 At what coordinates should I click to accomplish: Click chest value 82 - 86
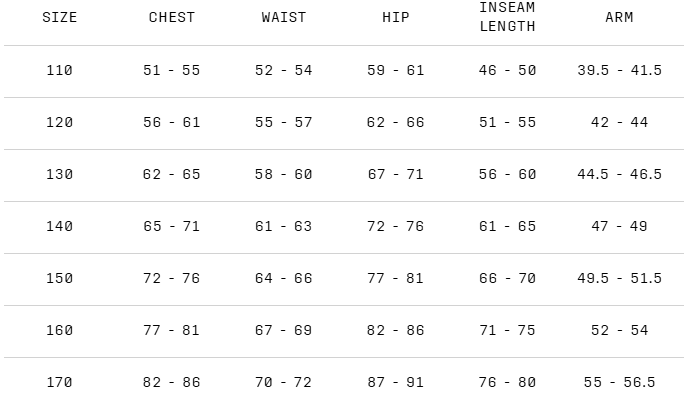171,383
